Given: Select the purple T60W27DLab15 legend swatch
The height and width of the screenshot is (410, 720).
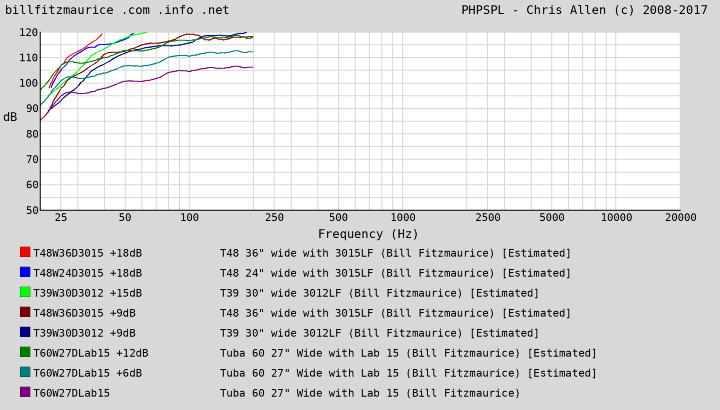Looking at the screenshot, I should 25,392.
